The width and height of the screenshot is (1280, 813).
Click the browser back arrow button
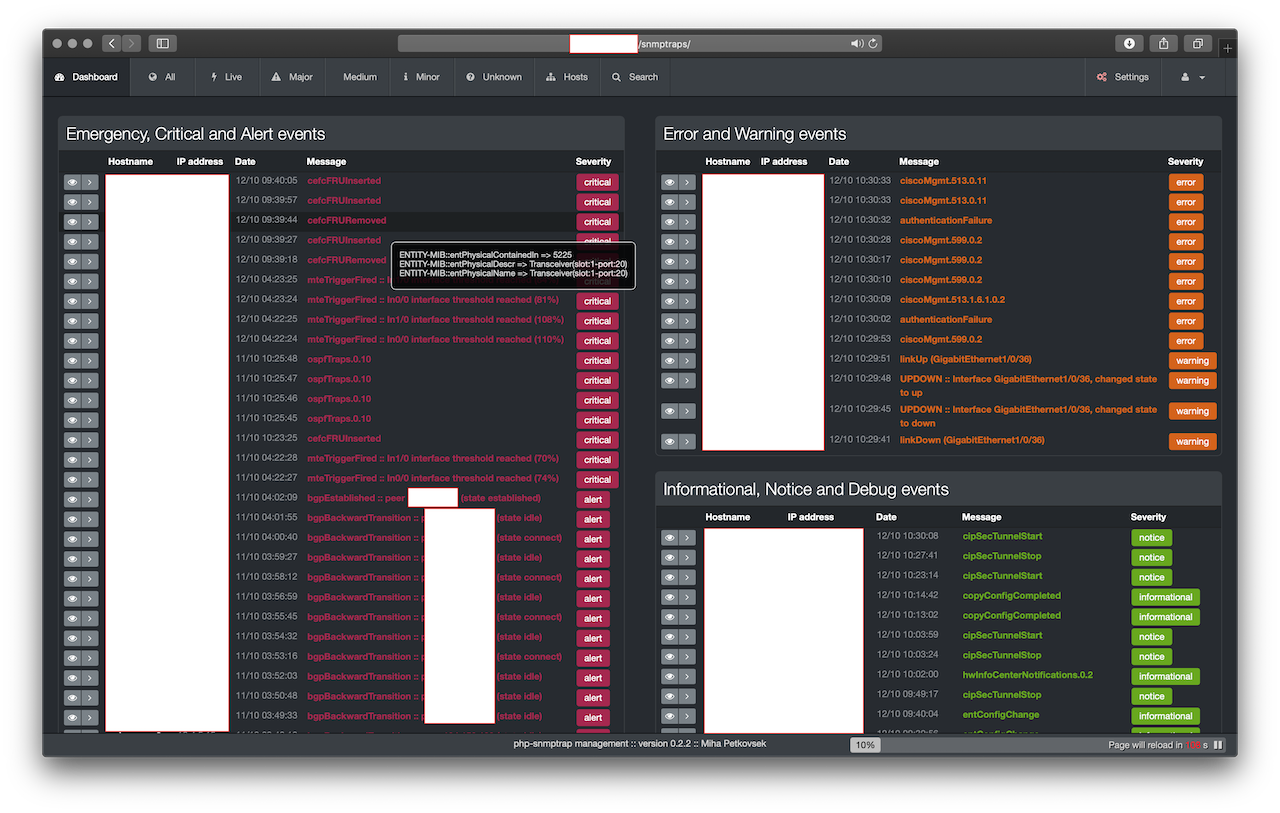coord(110,43)
